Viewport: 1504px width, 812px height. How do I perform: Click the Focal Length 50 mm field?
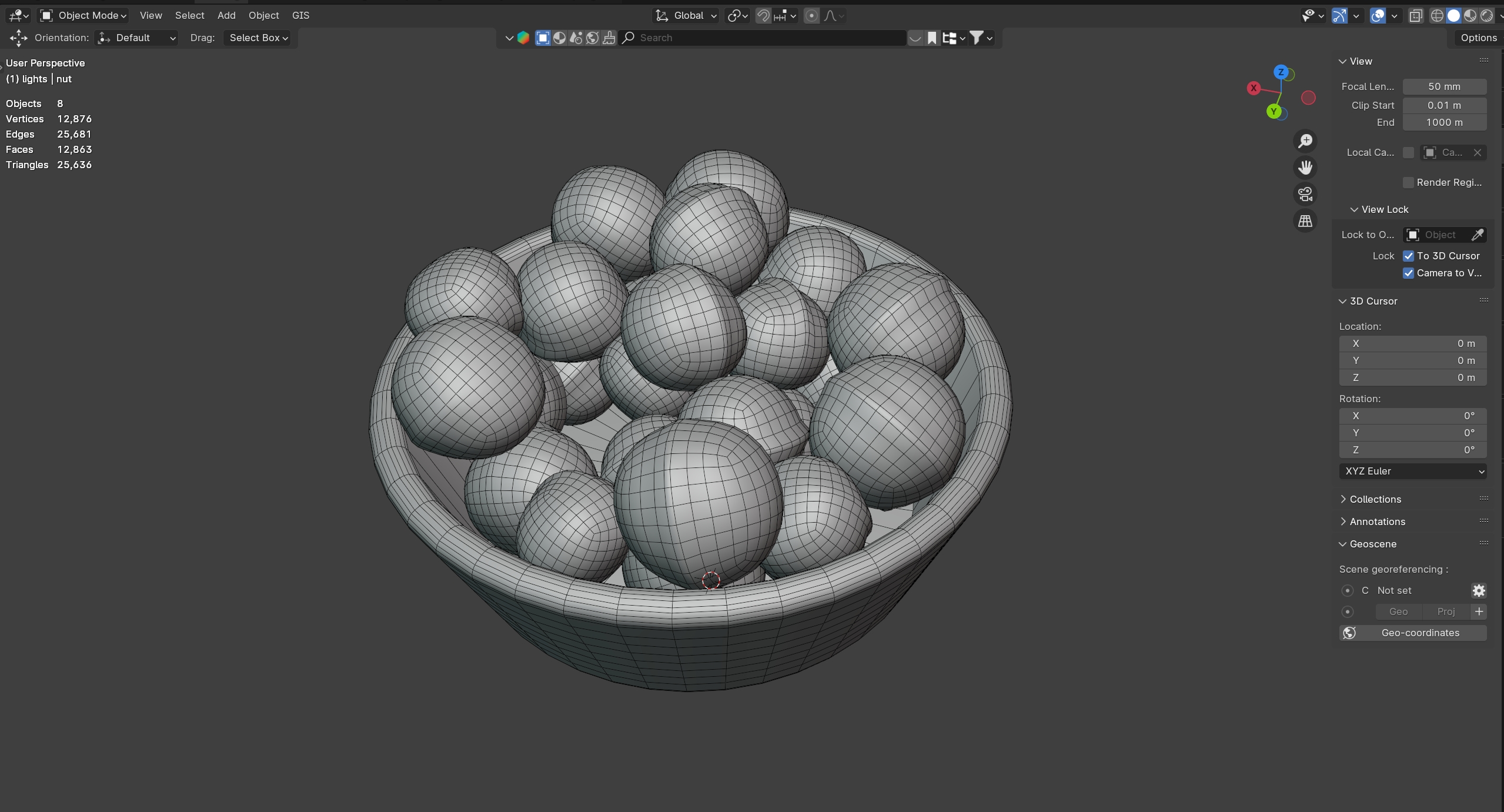[1444, 86]
